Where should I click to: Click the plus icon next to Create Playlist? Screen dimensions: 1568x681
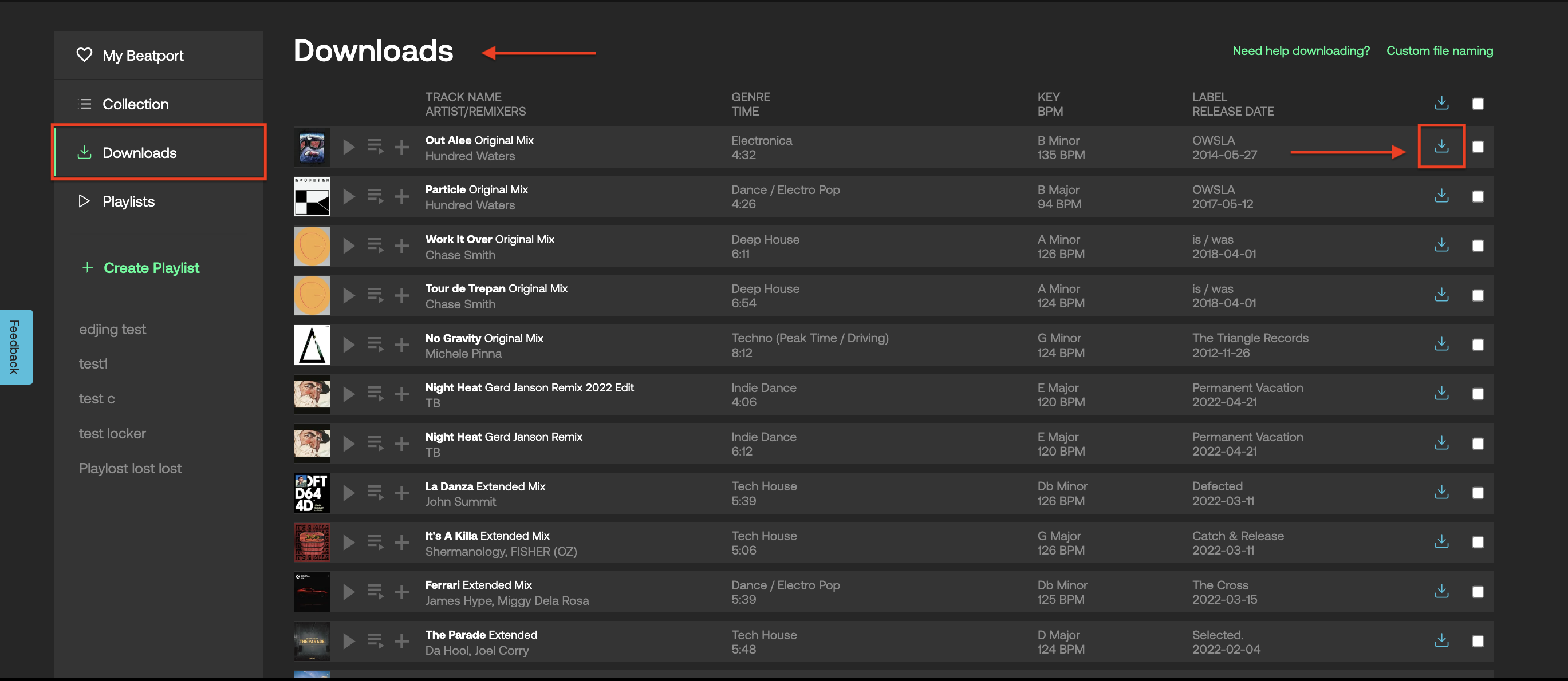(87, 268)
